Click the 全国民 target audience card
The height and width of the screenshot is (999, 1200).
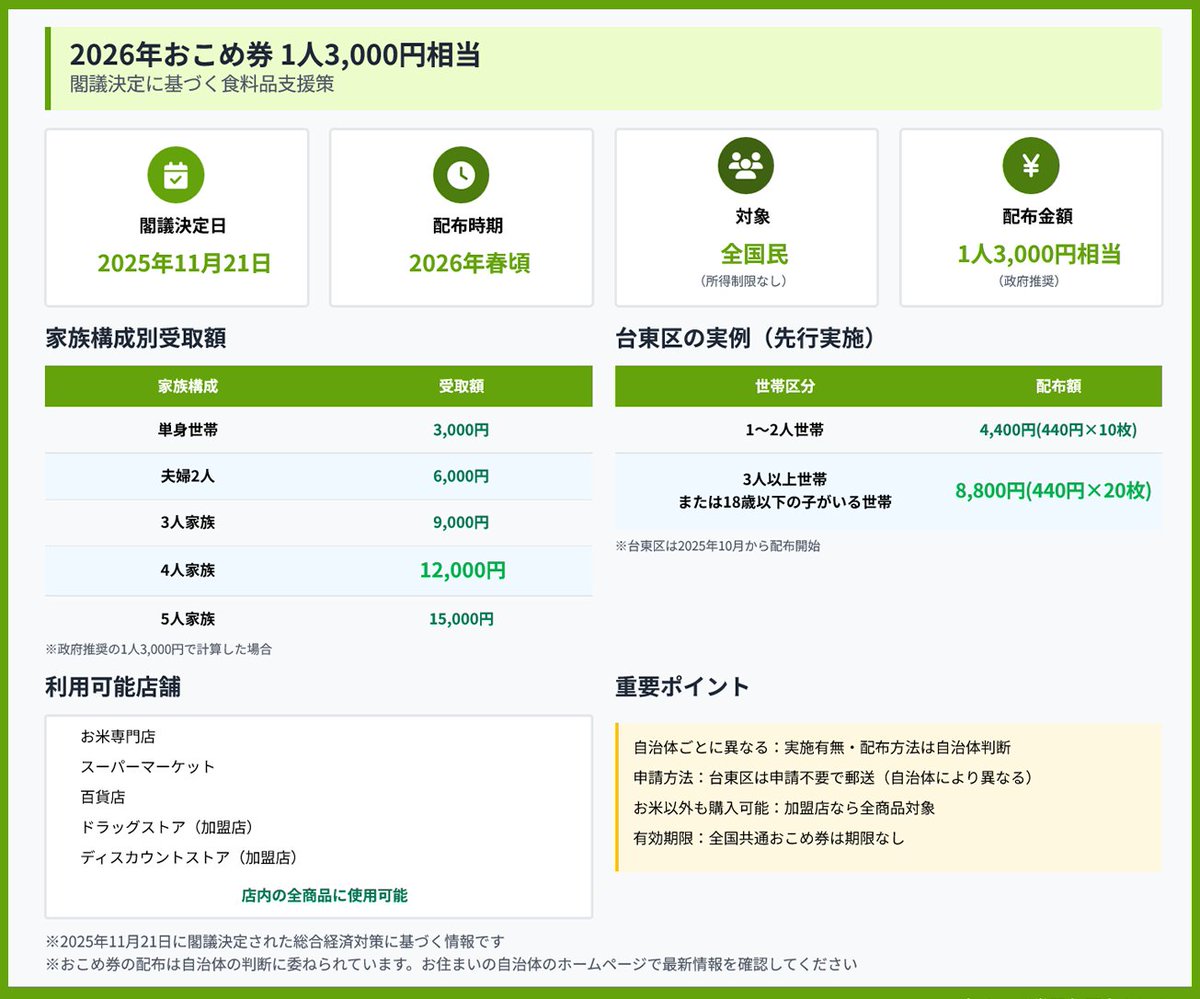[748, 215]
